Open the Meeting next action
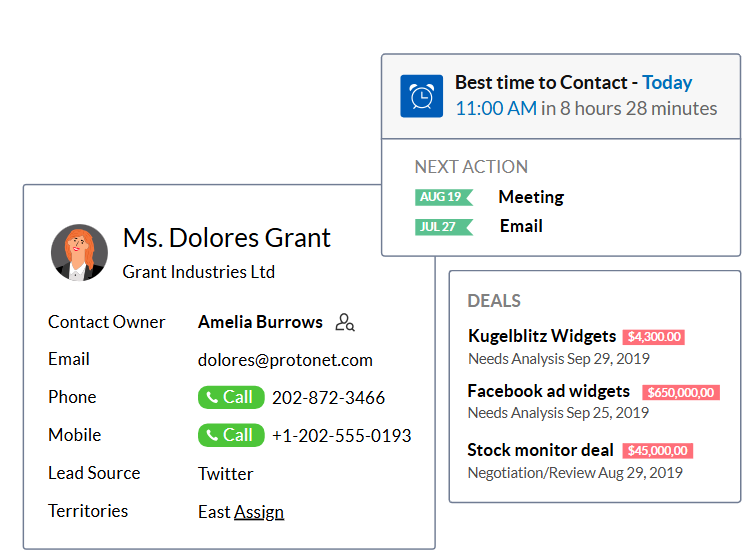Viewport: 748px width, 560px height. click(x=531, y=197)
